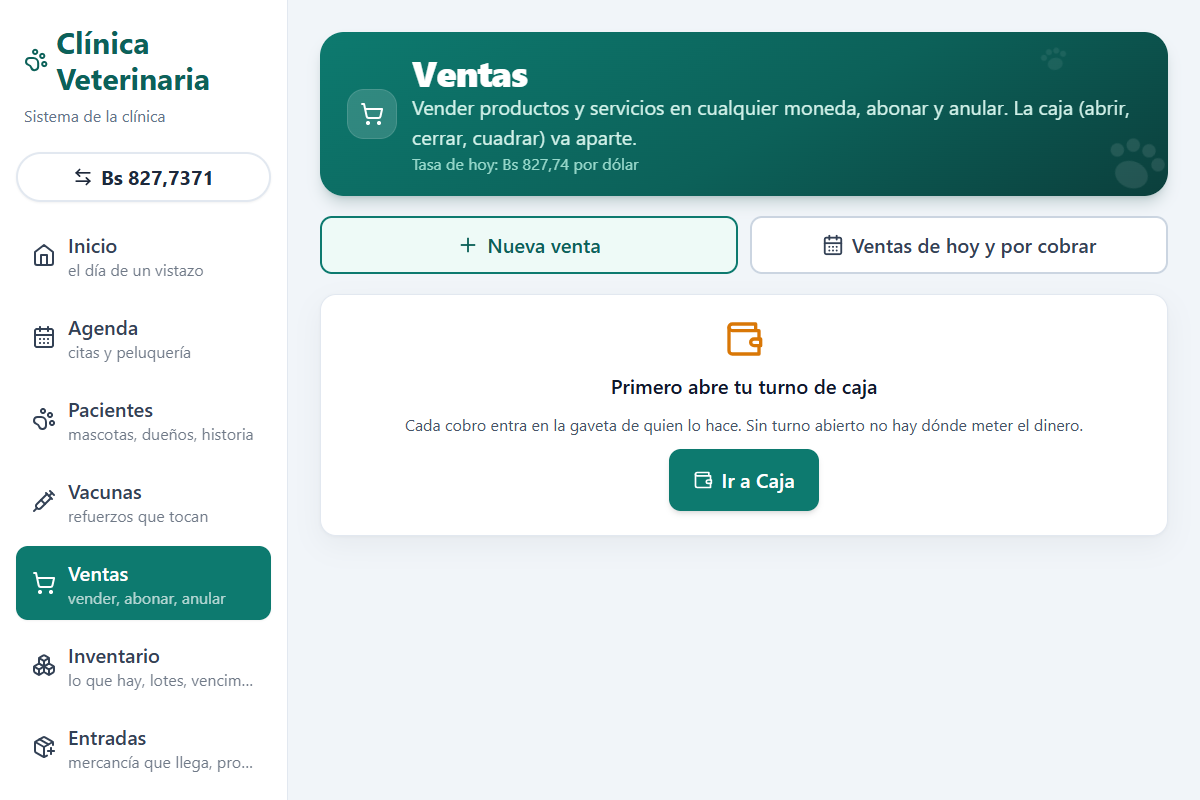Image resolution: width=1200 pixels, height=800 pixels.
Task: Open Inicio in the sidebar menu
Action: [x=143, y=256]
